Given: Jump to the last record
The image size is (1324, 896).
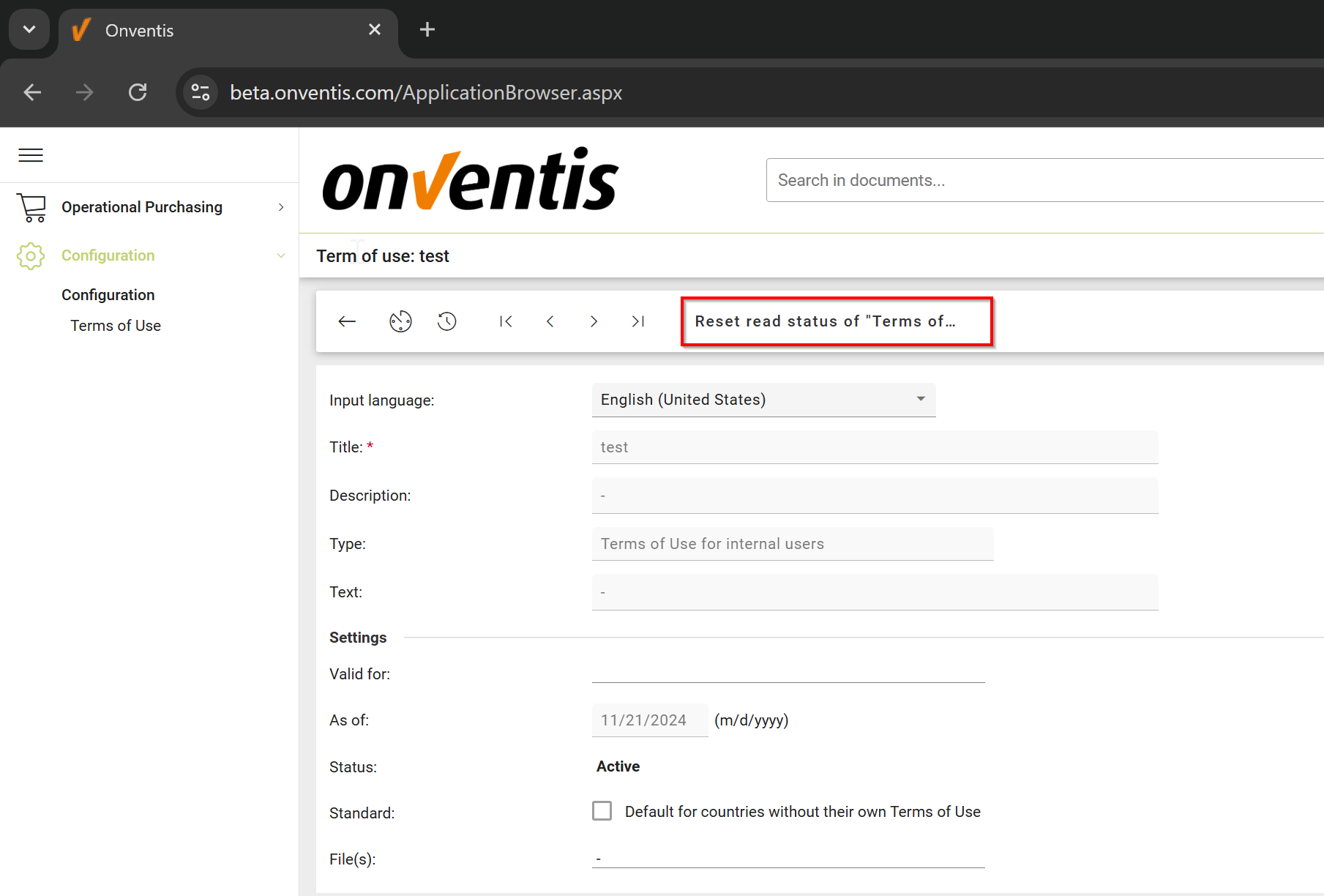Looking at the screenshot, I should coord(637,321).
